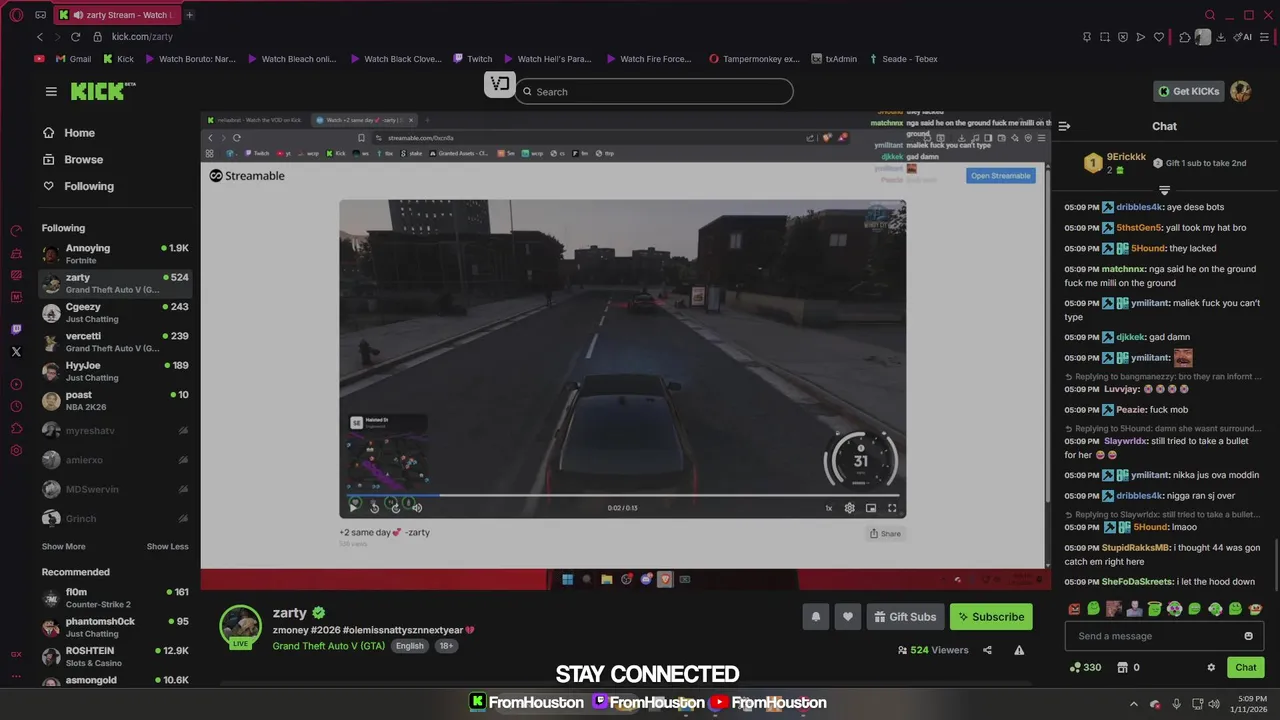Open Cgeezy channel in Following list
Screen dimensions: 1280x720
115,313
